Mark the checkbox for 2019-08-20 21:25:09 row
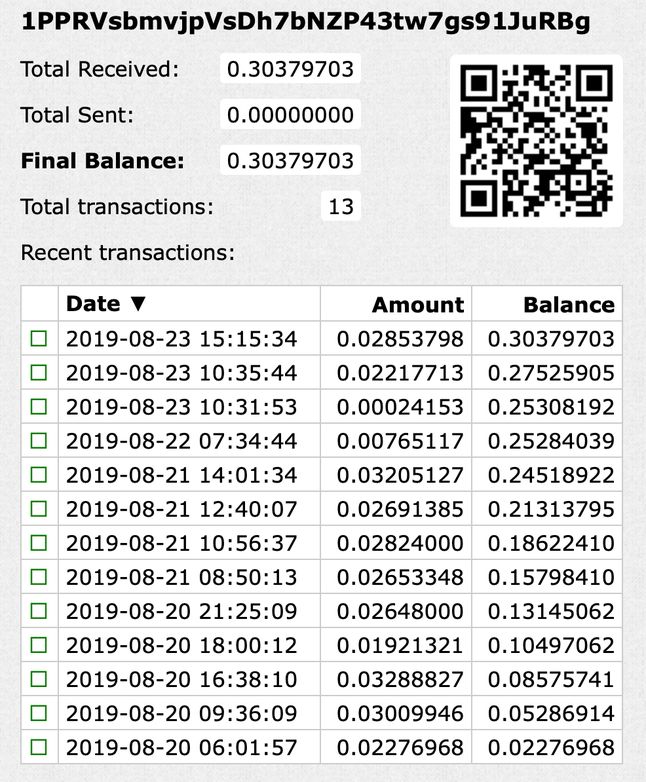Screen dimensions: 646x782 [39, 611]
